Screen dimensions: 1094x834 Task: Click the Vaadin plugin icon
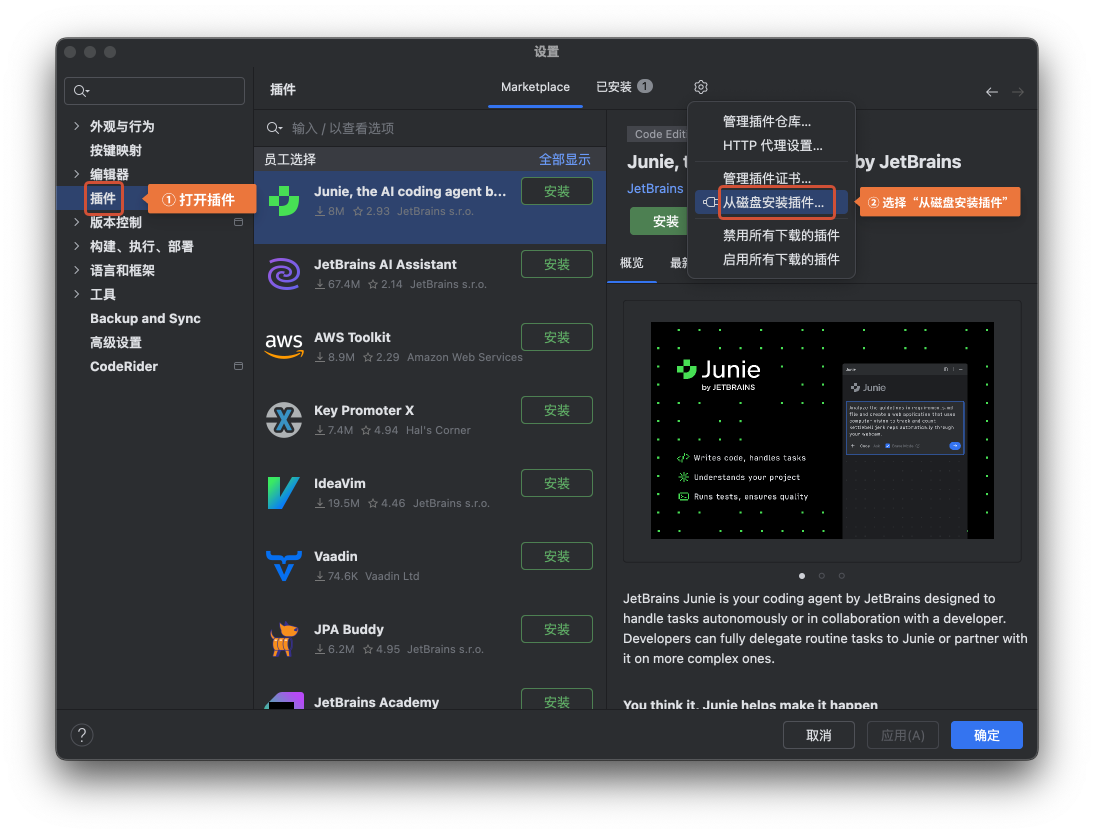tap(284, 566)
